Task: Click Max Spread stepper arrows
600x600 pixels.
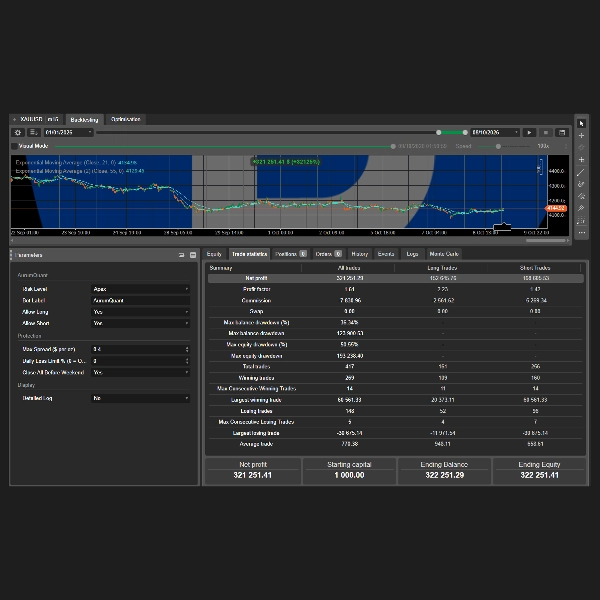Action: click(x=187, y=349)
